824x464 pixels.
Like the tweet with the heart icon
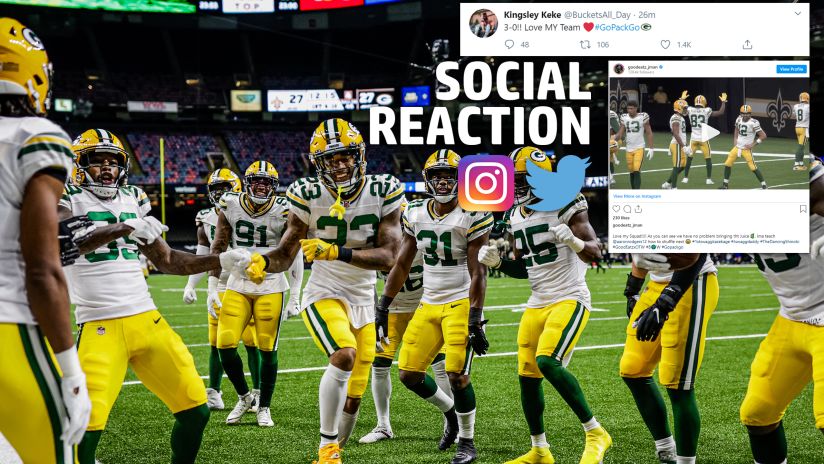[665, 45]
